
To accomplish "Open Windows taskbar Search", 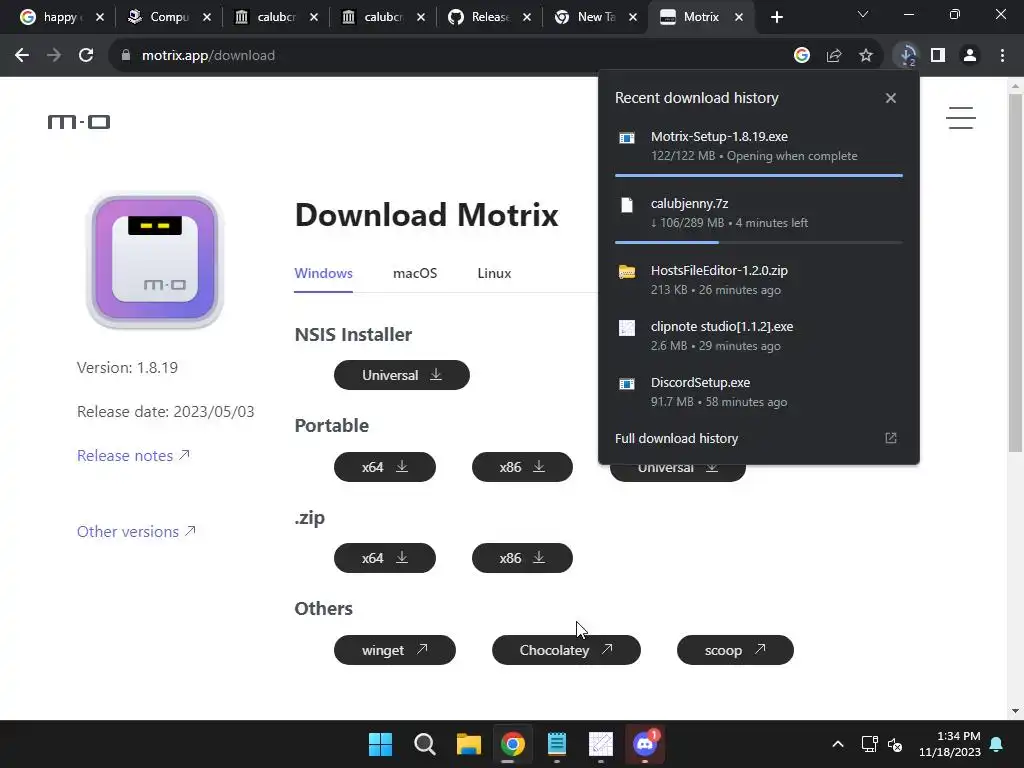I will 424,744.
